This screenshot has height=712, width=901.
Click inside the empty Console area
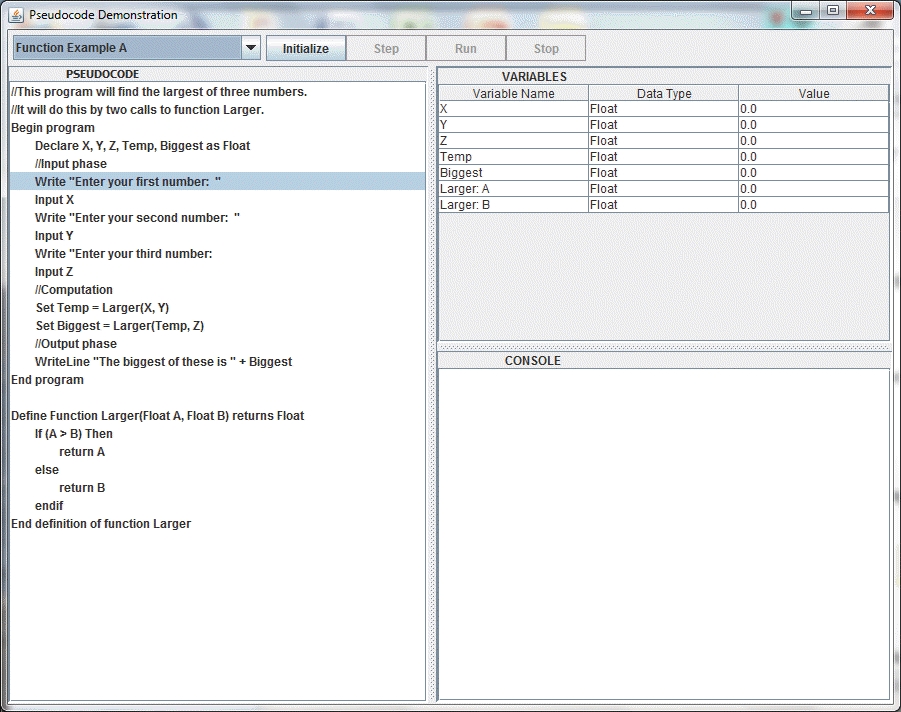(x=663, y=530)
